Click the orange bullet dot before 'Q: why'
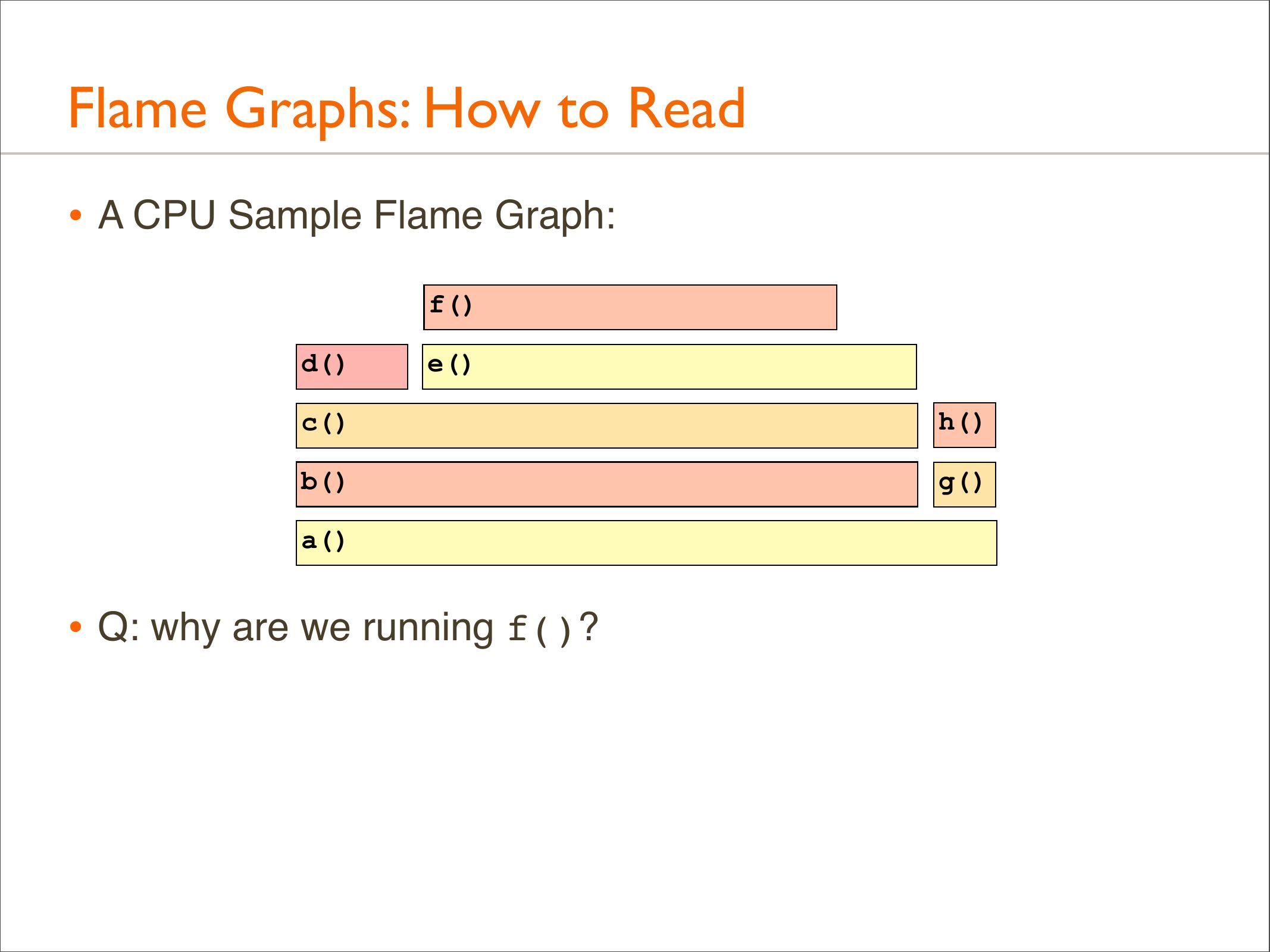This screenshot has height=952, width=1270. [75, 627]
